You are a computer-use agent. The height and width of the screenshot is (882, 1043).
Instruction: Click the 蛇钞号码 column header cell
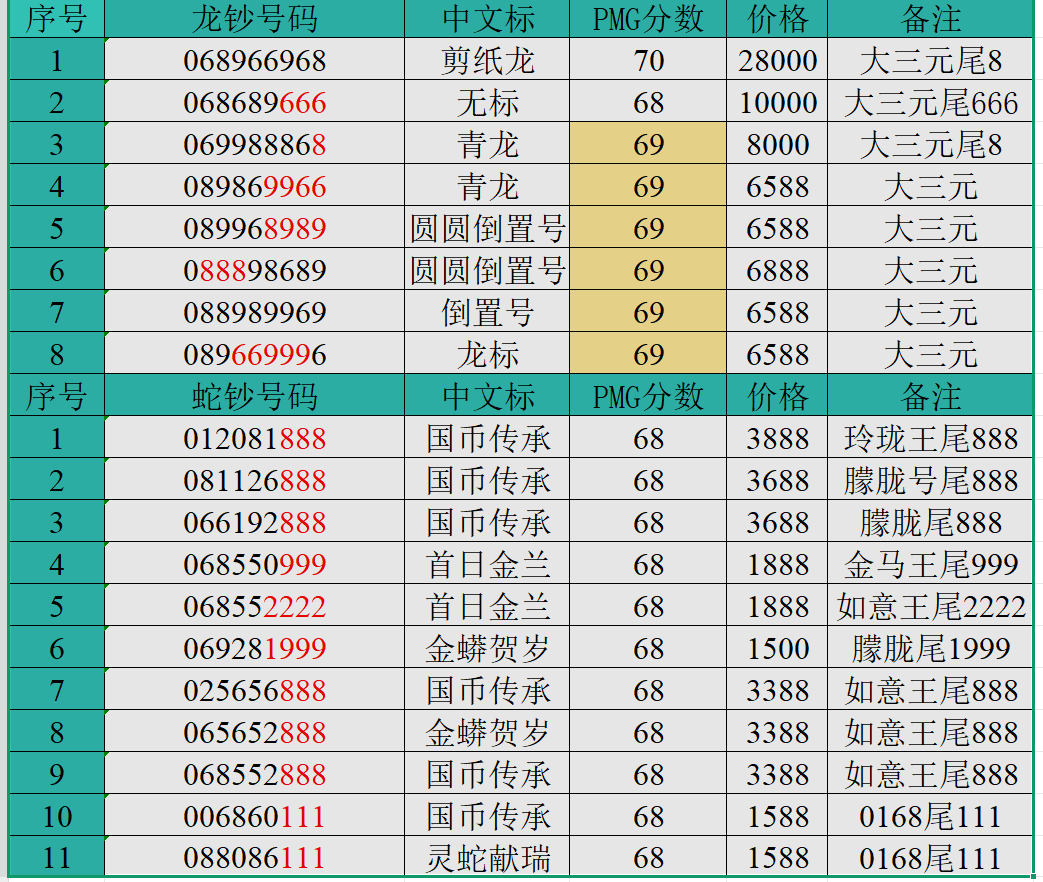[x=254, y=397]
